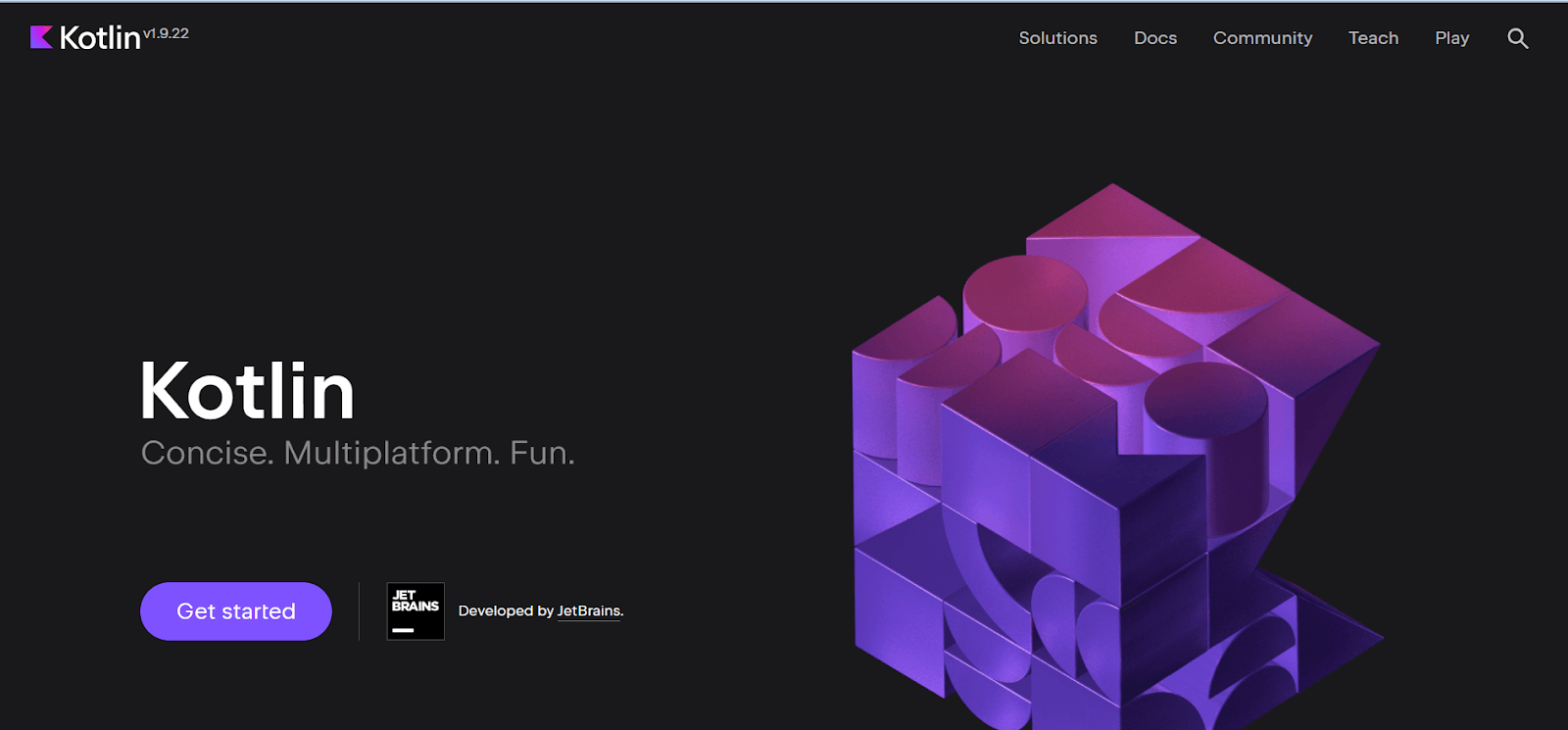Click the v1.9.22 version label
Viewport: 1568px width, 730px height.
166,33
